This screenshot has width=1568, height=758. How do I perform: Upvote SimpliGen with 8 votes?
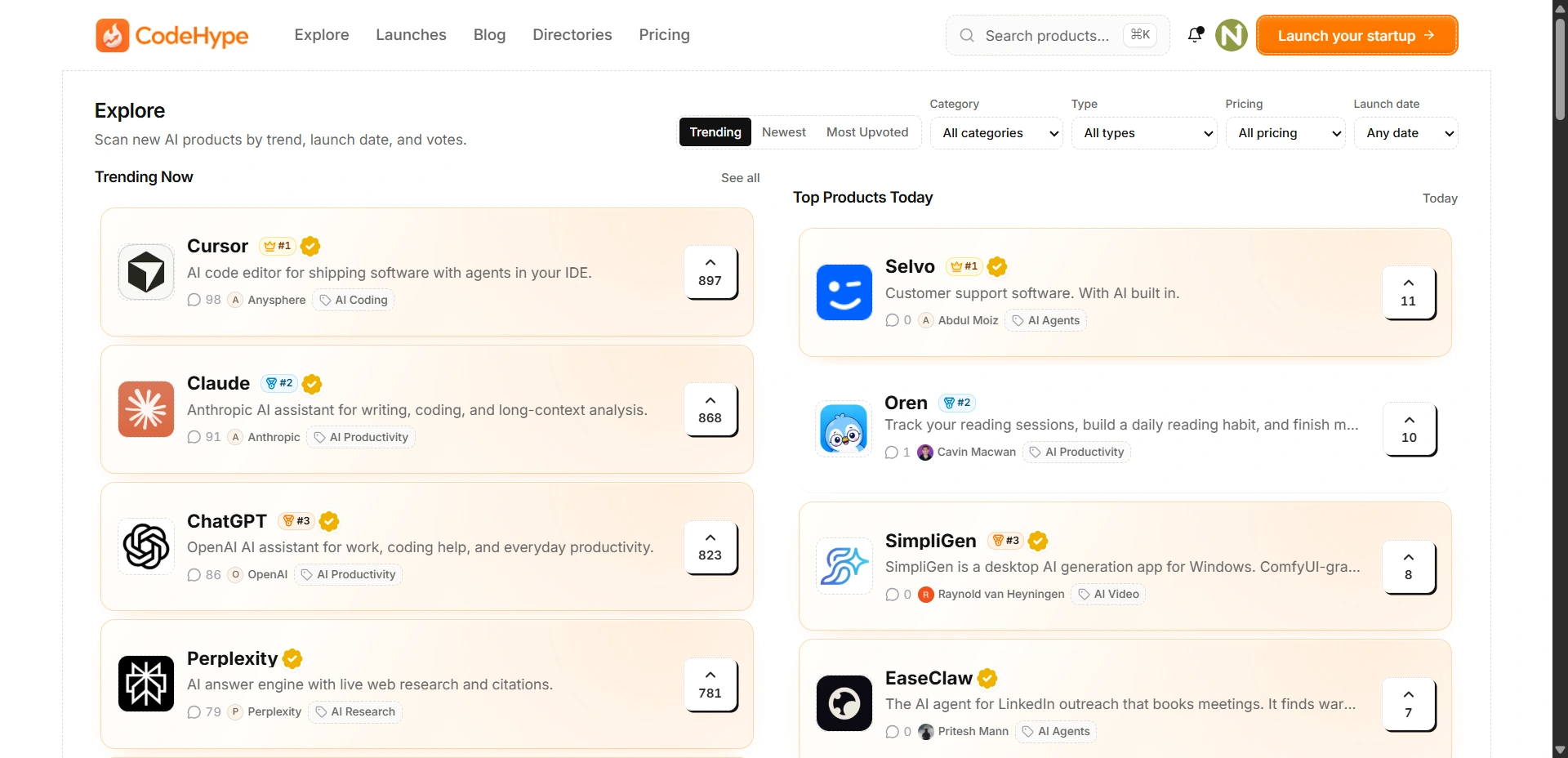pyautogui.click(x=1409, y=566)
